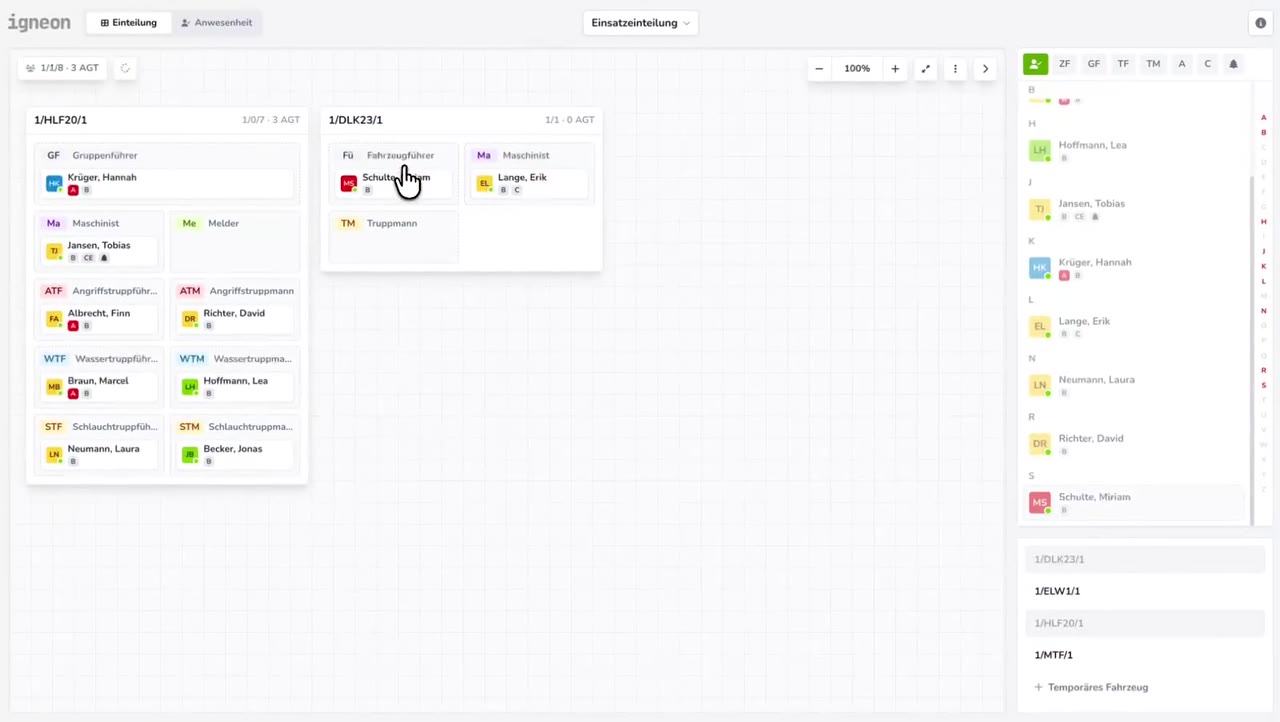Zoom out with the minus icon

pyautogui.click(x=819, y=69)
